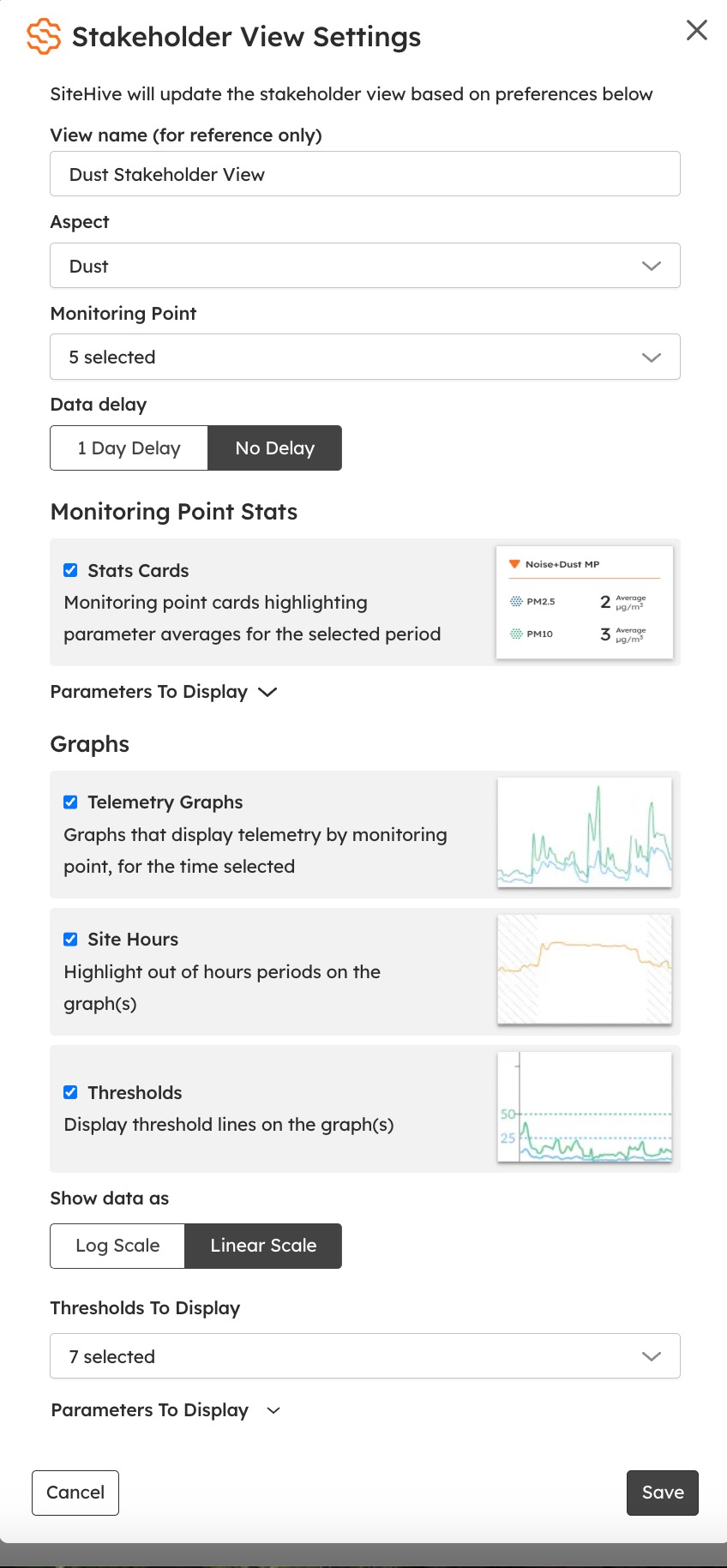Click the View name input field
727x1568 pixels.
click(364, 174)
